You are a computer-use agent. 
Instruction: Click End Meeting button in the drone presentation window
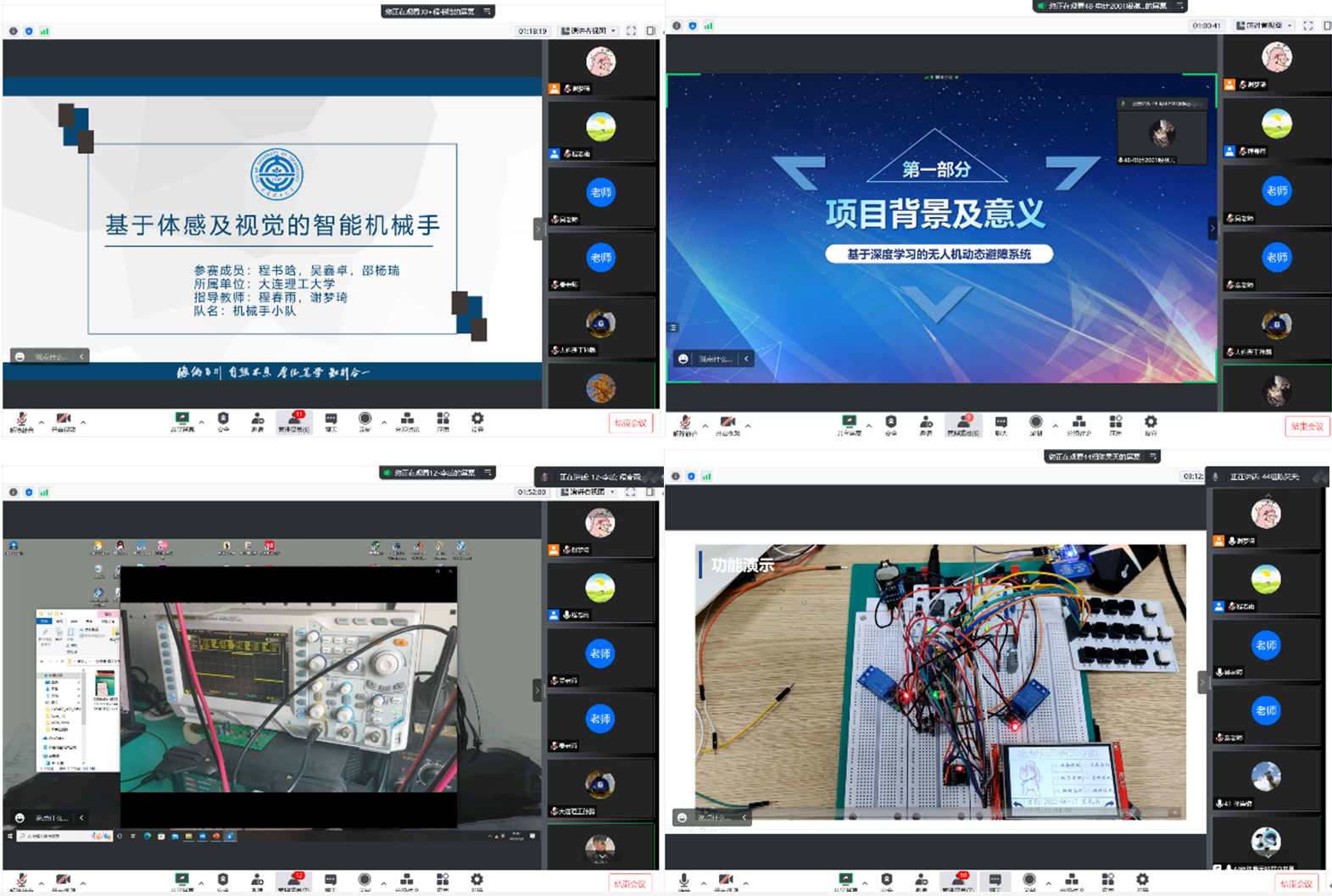click(1306, 426)
